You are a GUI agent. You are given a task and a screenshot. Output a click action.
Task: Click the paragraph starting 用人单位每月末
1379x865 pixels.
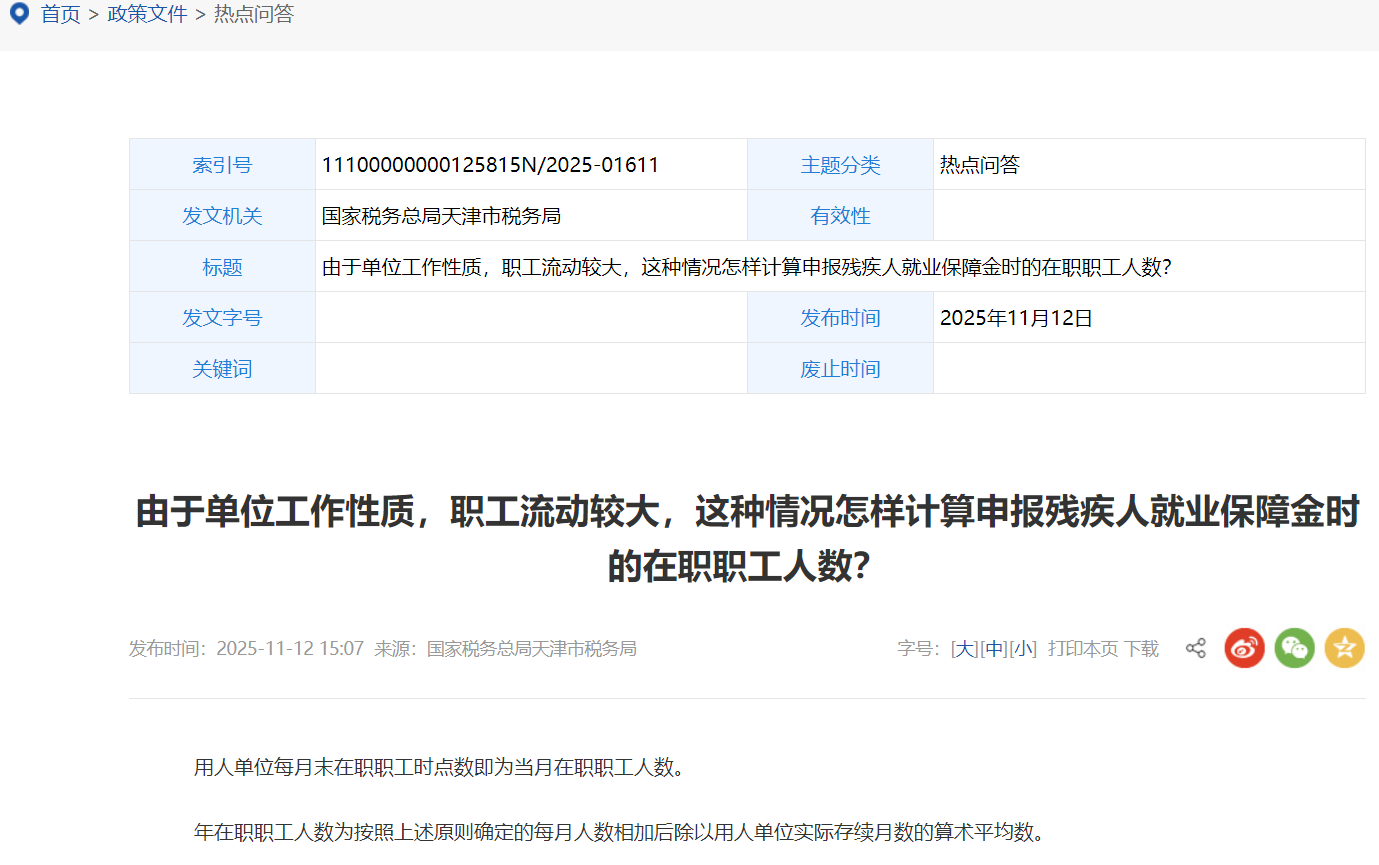[x=439, y=768]
